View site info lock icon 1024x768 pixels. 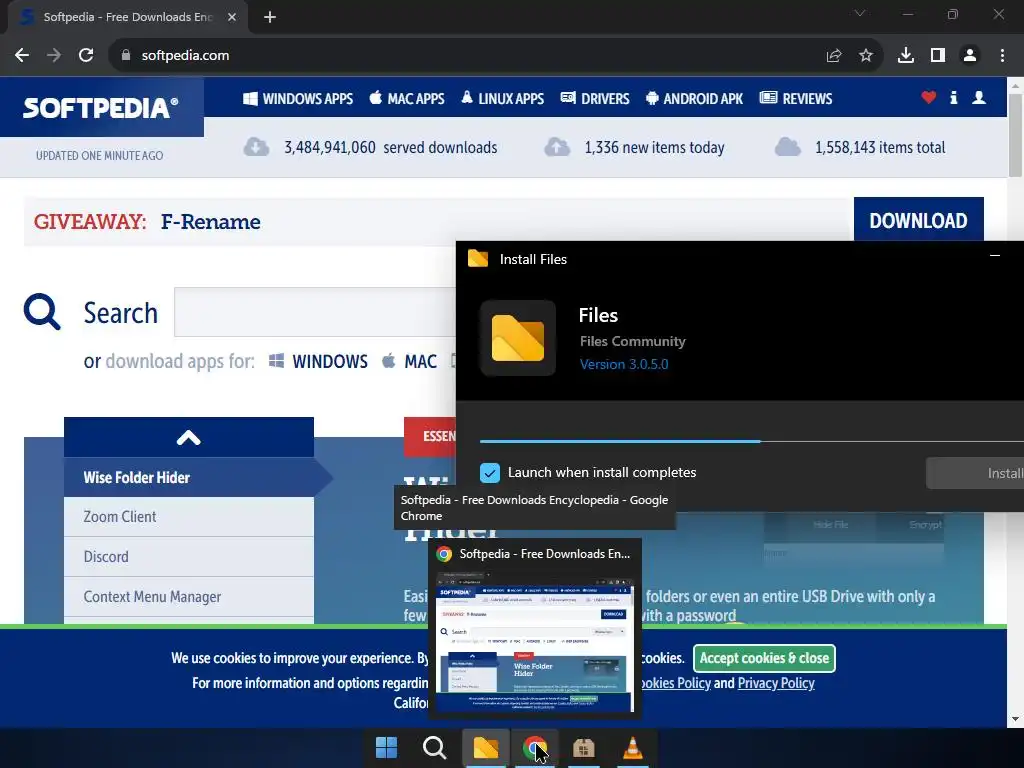[126, 56]
